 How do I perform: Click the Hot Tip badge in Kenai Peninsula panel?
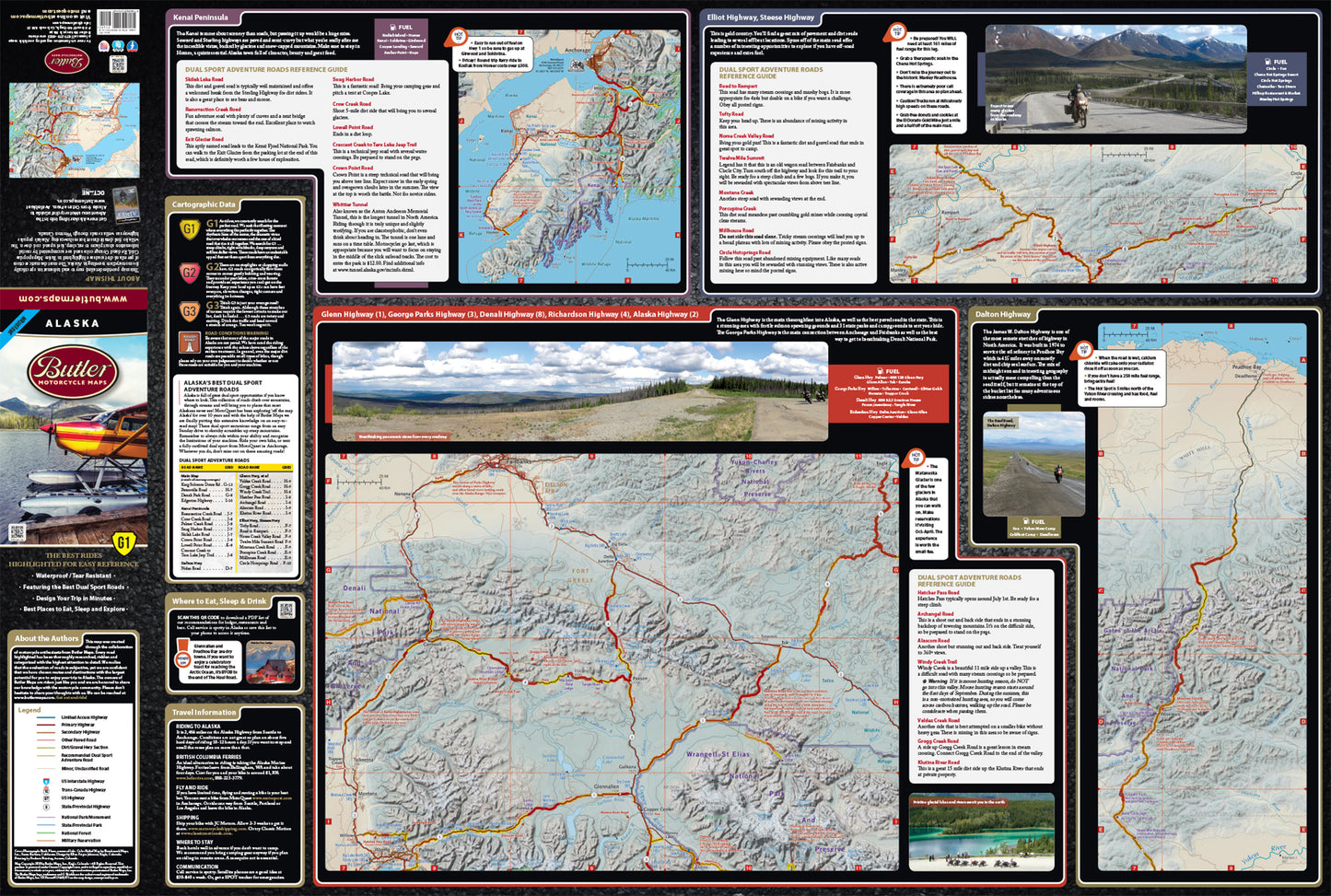(458, 37)
